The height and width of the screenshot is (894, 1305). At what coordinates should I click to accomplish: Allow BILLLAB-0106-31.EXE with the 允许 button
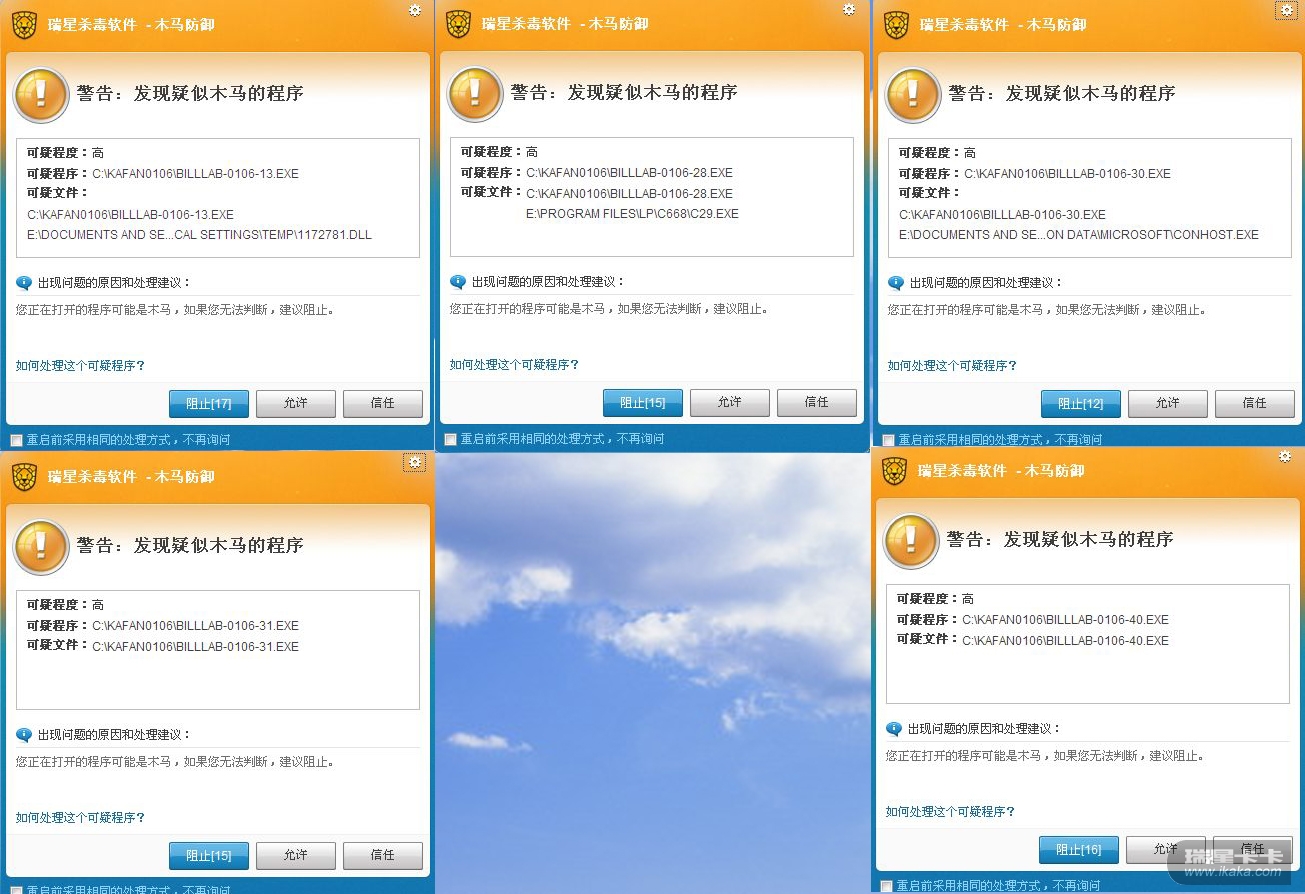[x=296, y=856]
